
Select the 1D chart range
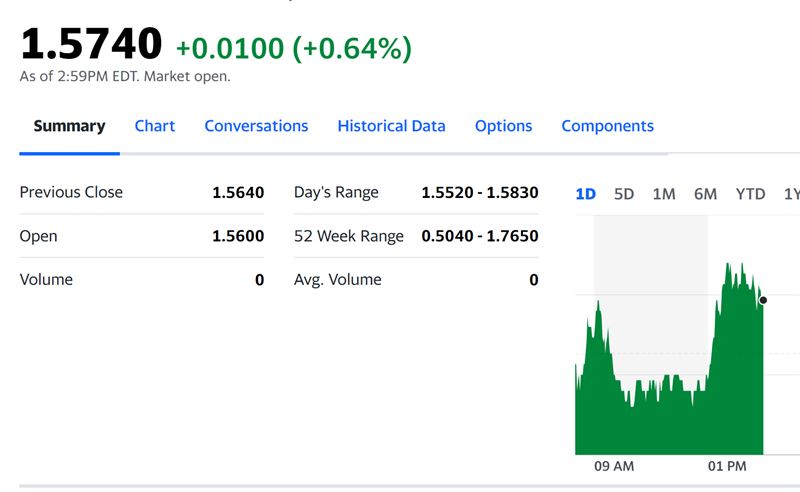pyautogui.click(x=585, y=194)
